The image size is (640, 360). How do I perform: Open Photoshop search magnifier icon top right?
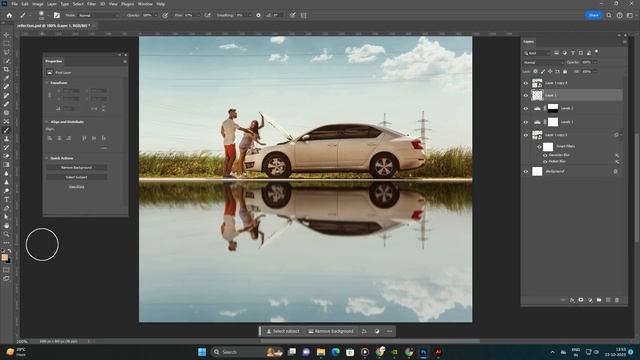coord(609,15)
